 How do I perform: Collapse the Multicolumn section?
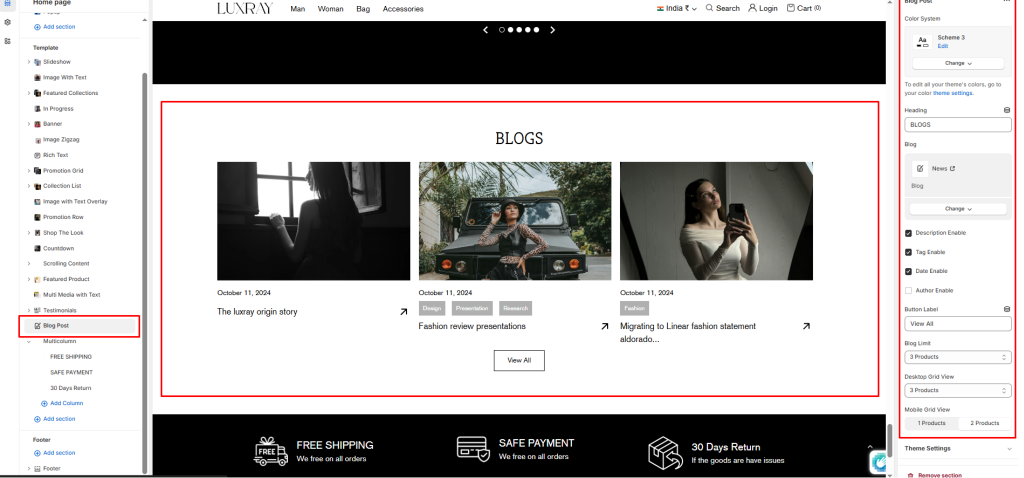coord(29,342)
